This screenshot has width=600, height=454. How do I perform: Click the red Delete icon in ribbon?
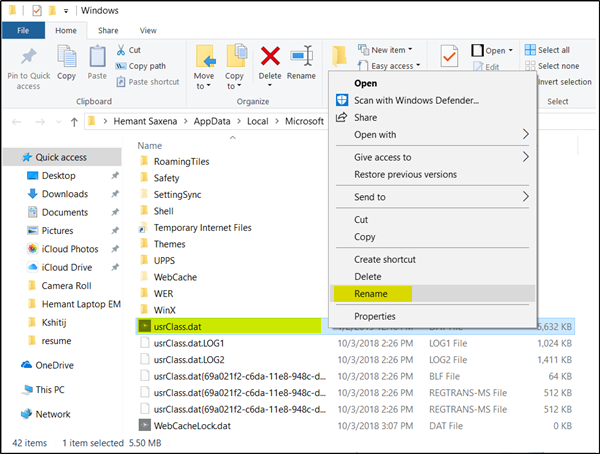269,56
